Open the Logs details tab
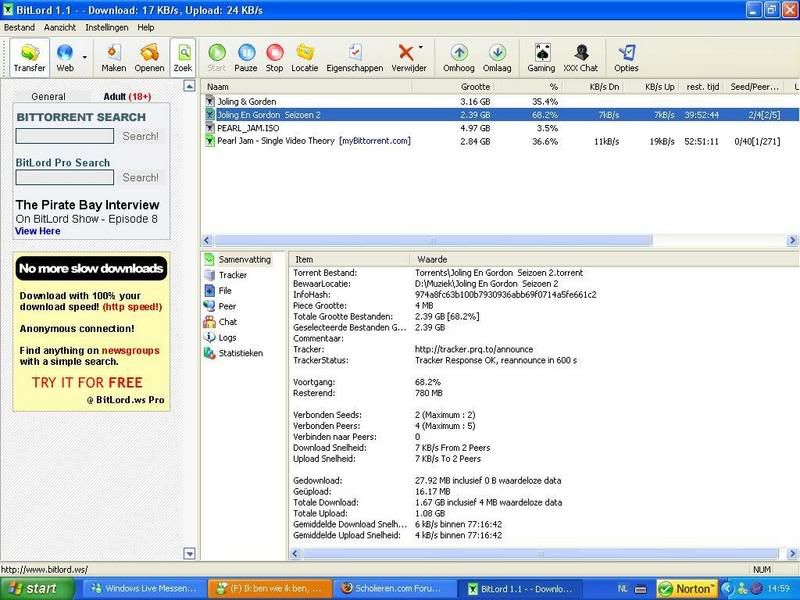This screenshot has width=800, height=600. [x=220, y=338]
